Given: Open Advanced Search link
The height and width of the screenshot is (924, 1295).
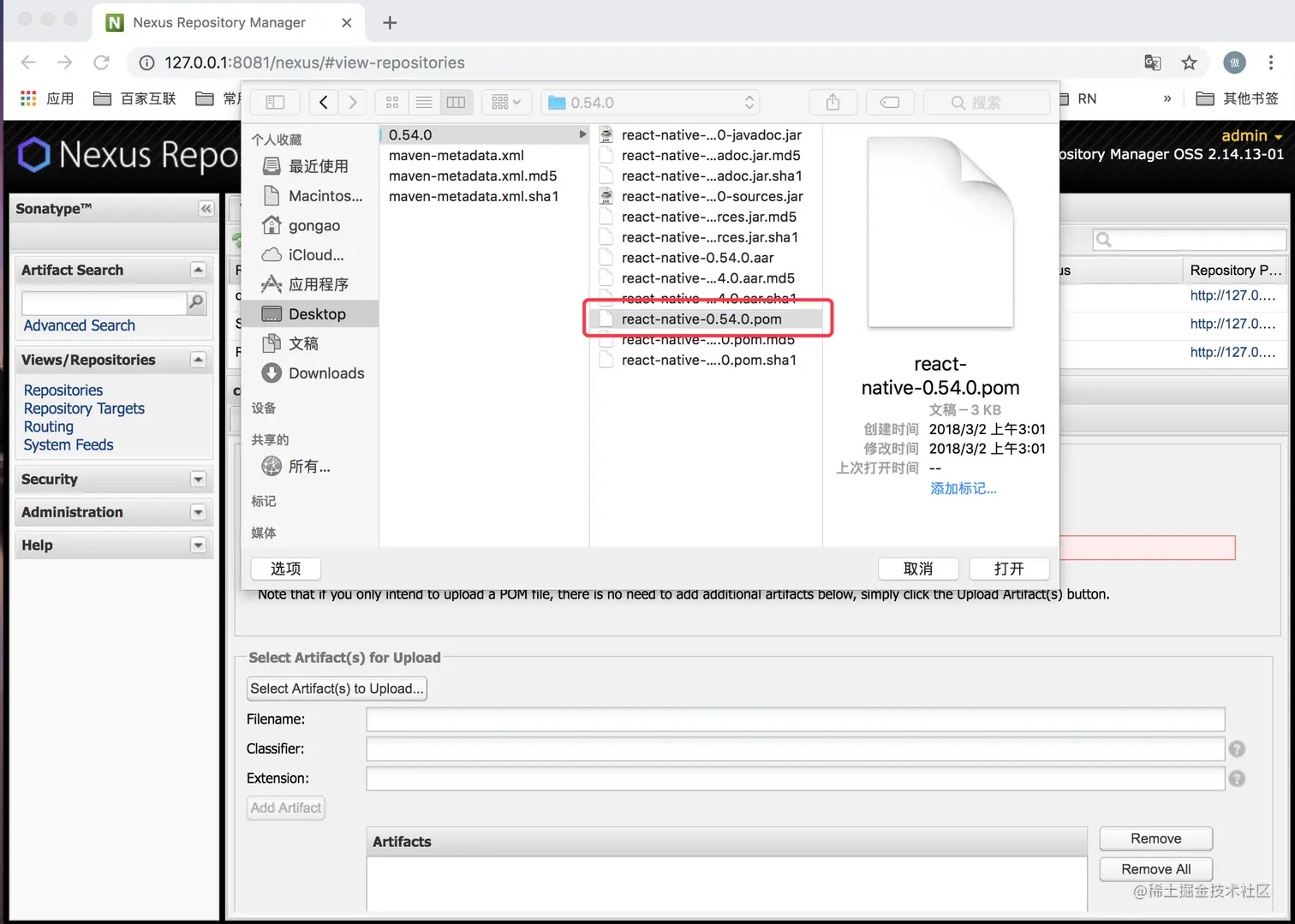Looking at the screenshot, I should tap(80, 325).
